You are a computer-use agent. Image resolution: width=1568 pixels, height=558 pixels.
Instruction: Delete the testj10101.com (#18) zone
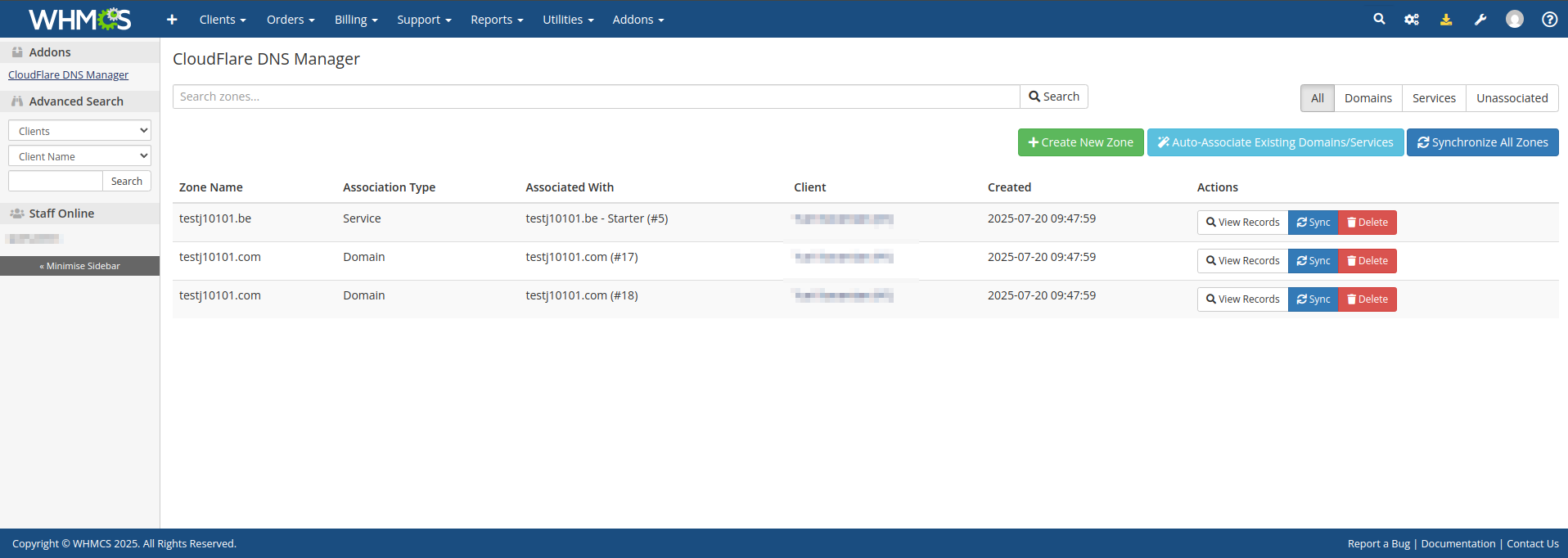(x=1367, y=299)
